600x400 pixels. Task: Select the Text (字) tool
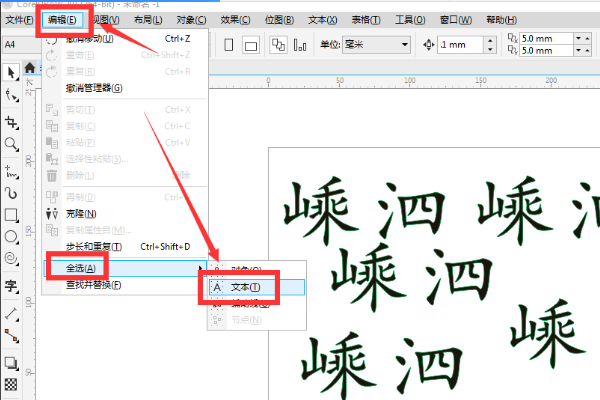11,287
